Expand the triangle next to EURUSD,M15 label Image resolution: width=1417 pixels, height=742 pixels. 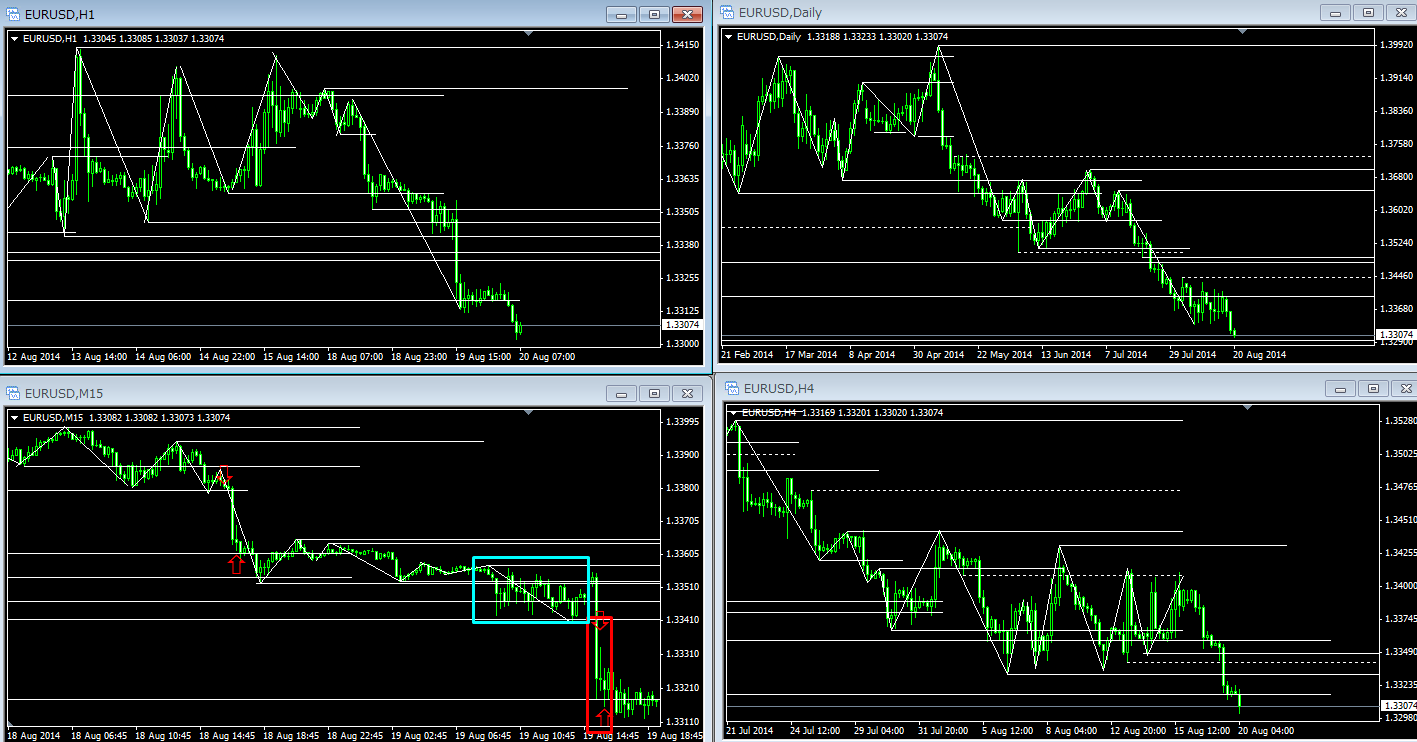pos(14,418)
